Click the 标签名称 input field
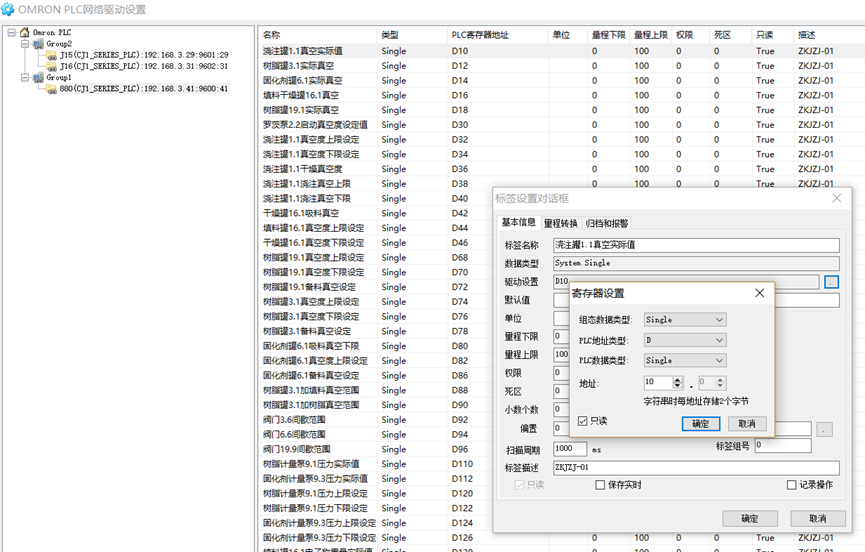 tap(696, 245)
